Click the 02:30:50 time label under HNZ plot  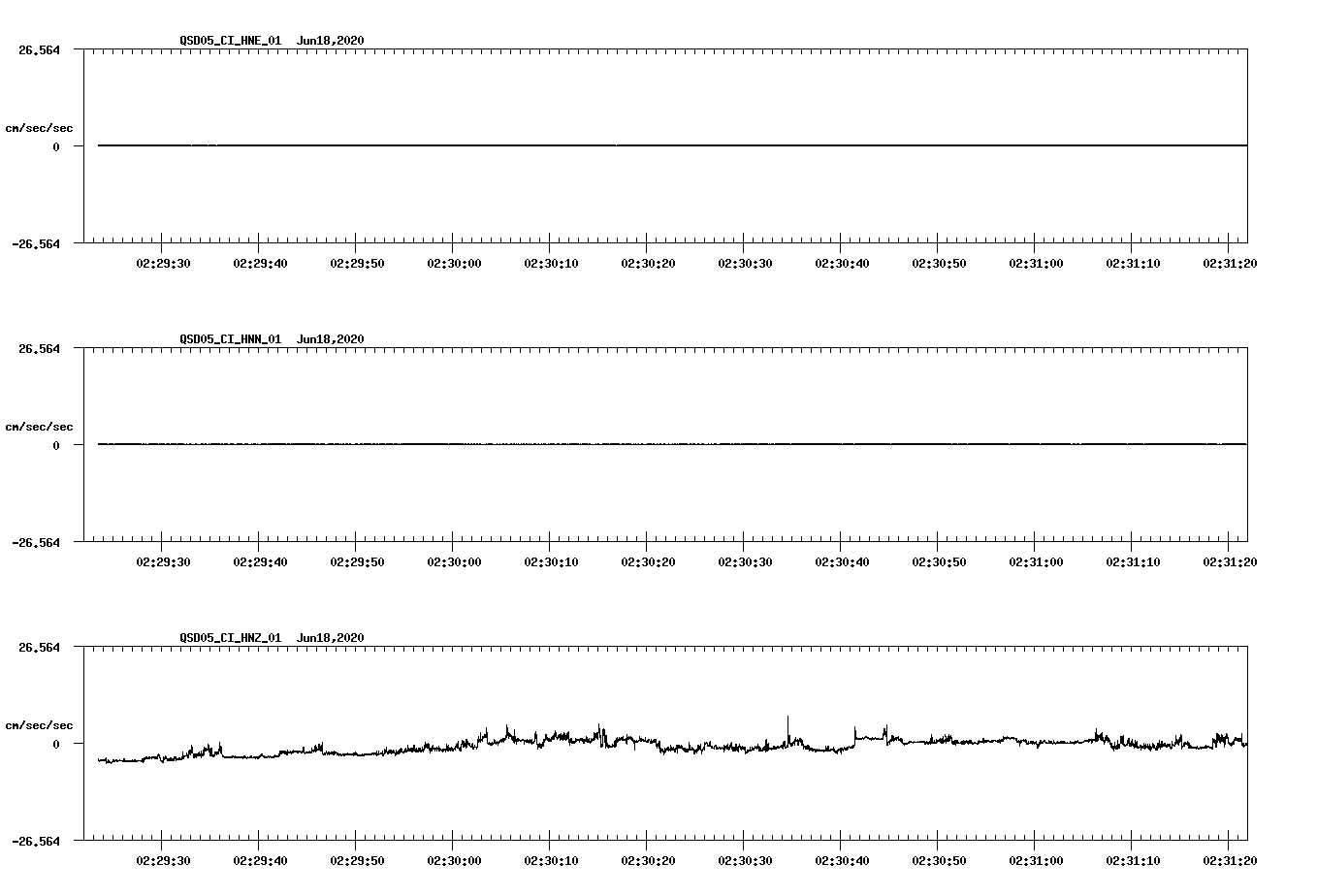(x=939, y=861)
